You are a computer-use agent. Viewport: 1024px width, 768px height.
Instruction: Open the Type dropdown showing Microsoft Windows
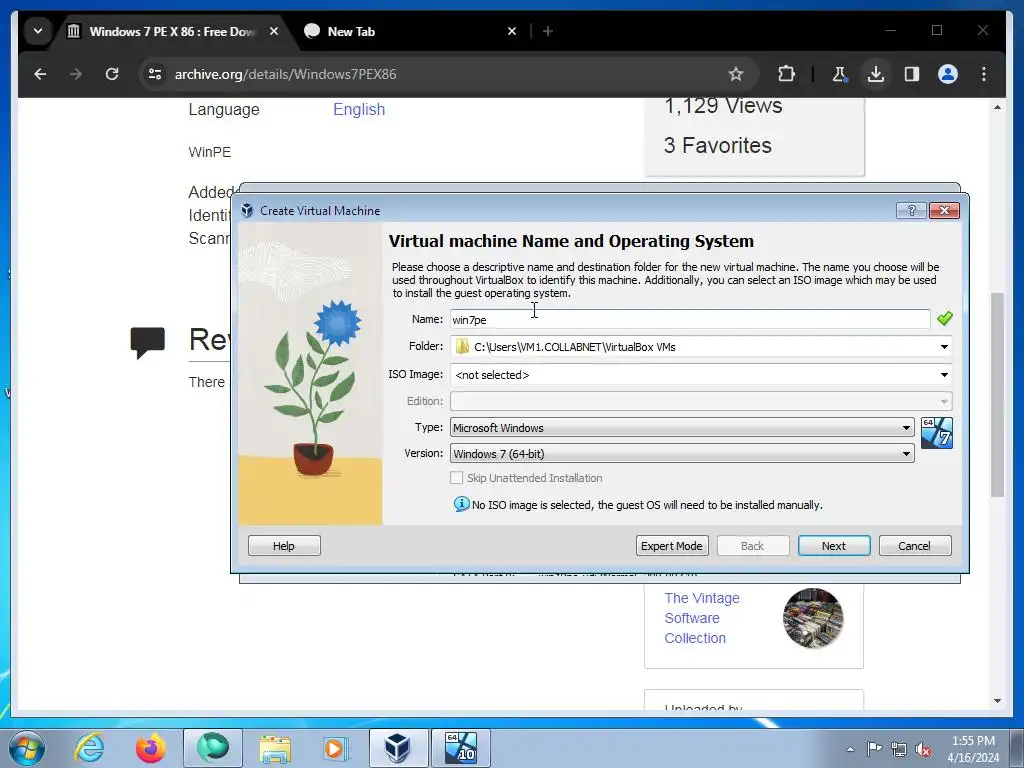pyautogui.click(x=682, y=428)
